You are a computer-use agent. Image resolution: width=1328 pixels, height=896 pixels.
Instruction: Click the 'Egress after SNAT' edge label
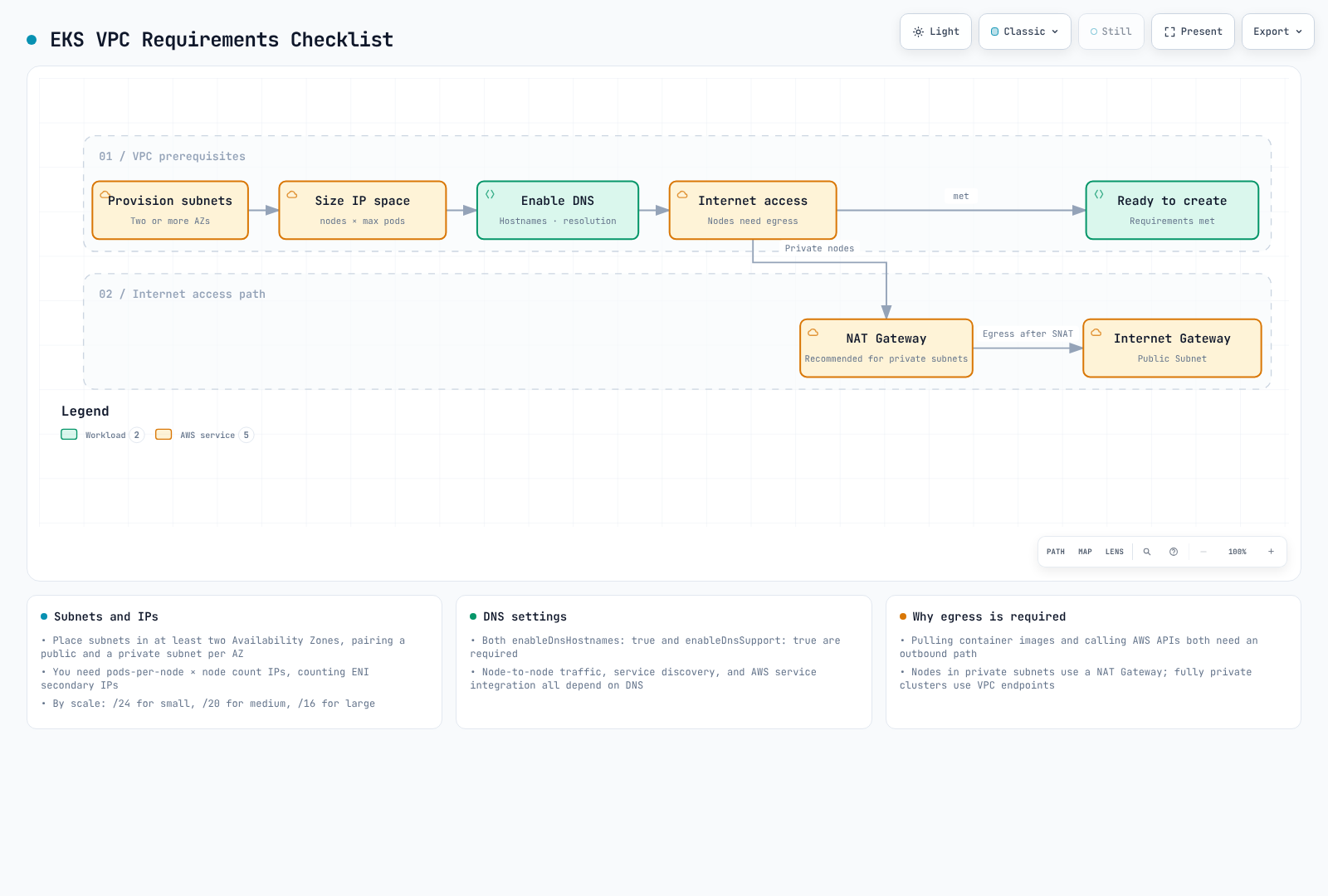pyautogui.click(x=1028, y=334)
